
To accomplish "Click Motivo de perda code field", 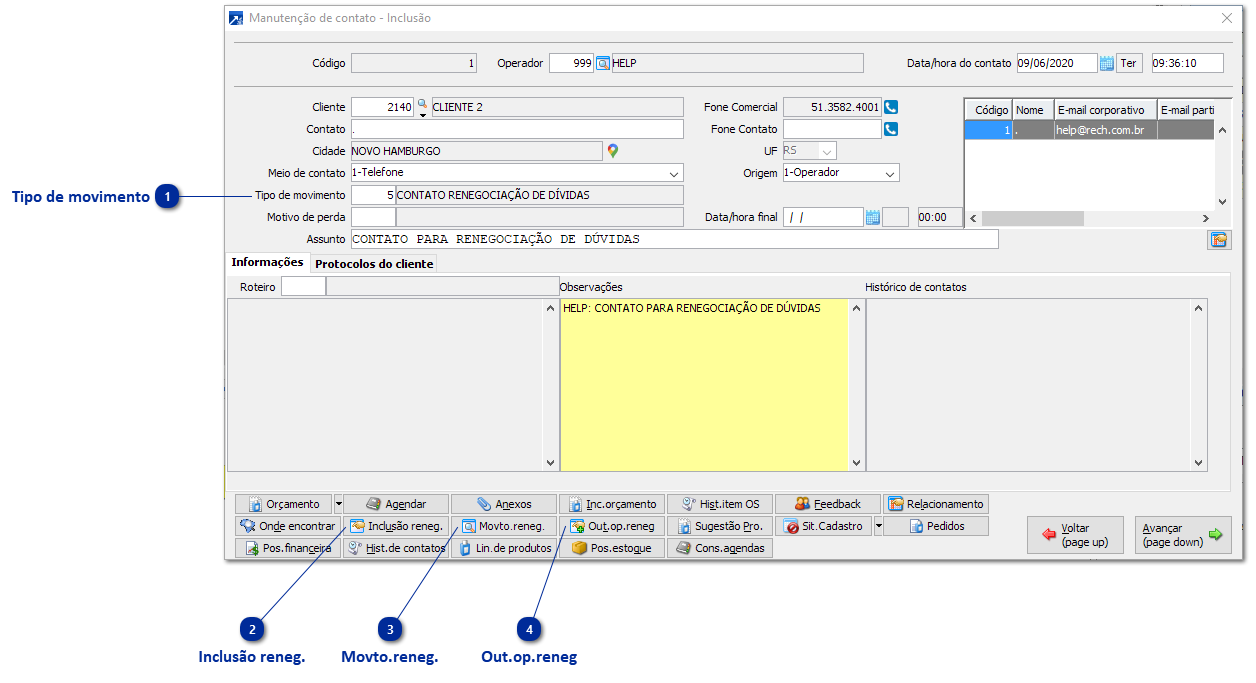I will 374,217.
